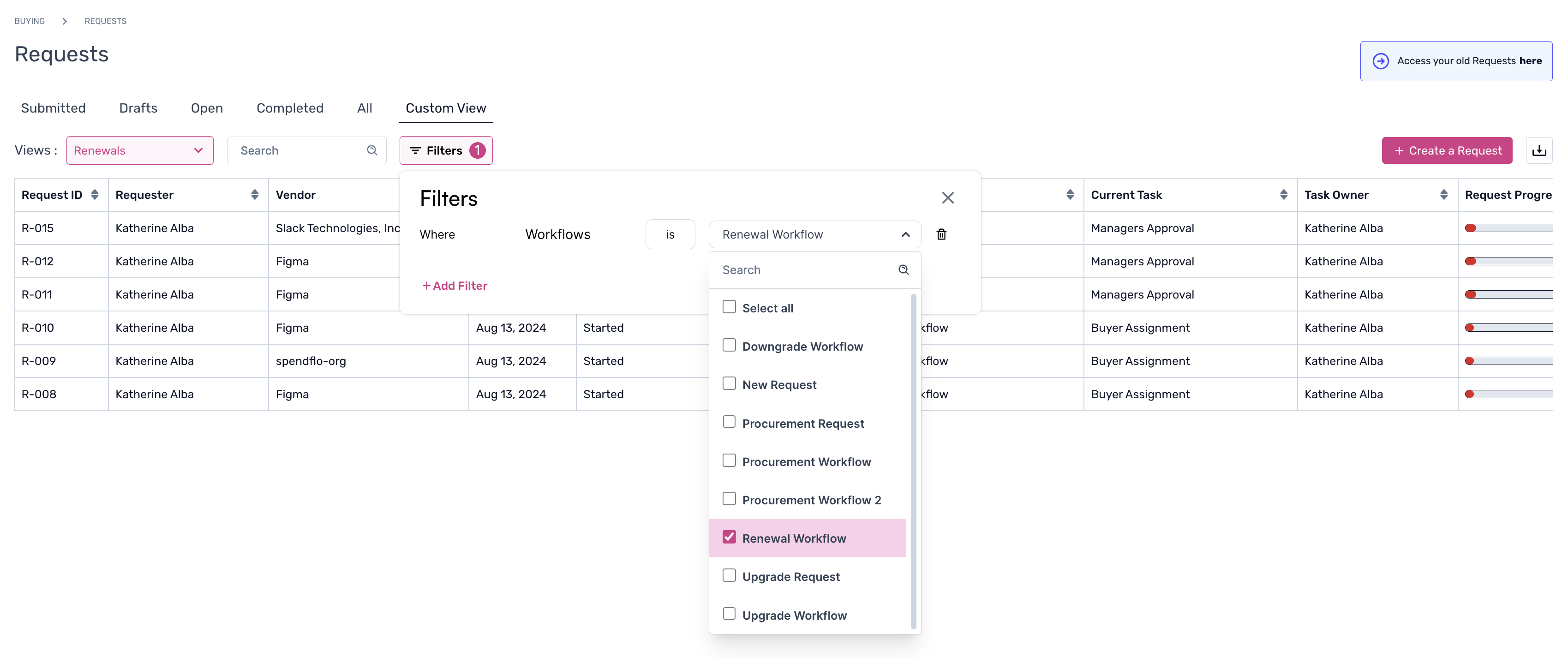Click the workflow list scrollbar

coord(913,461)
